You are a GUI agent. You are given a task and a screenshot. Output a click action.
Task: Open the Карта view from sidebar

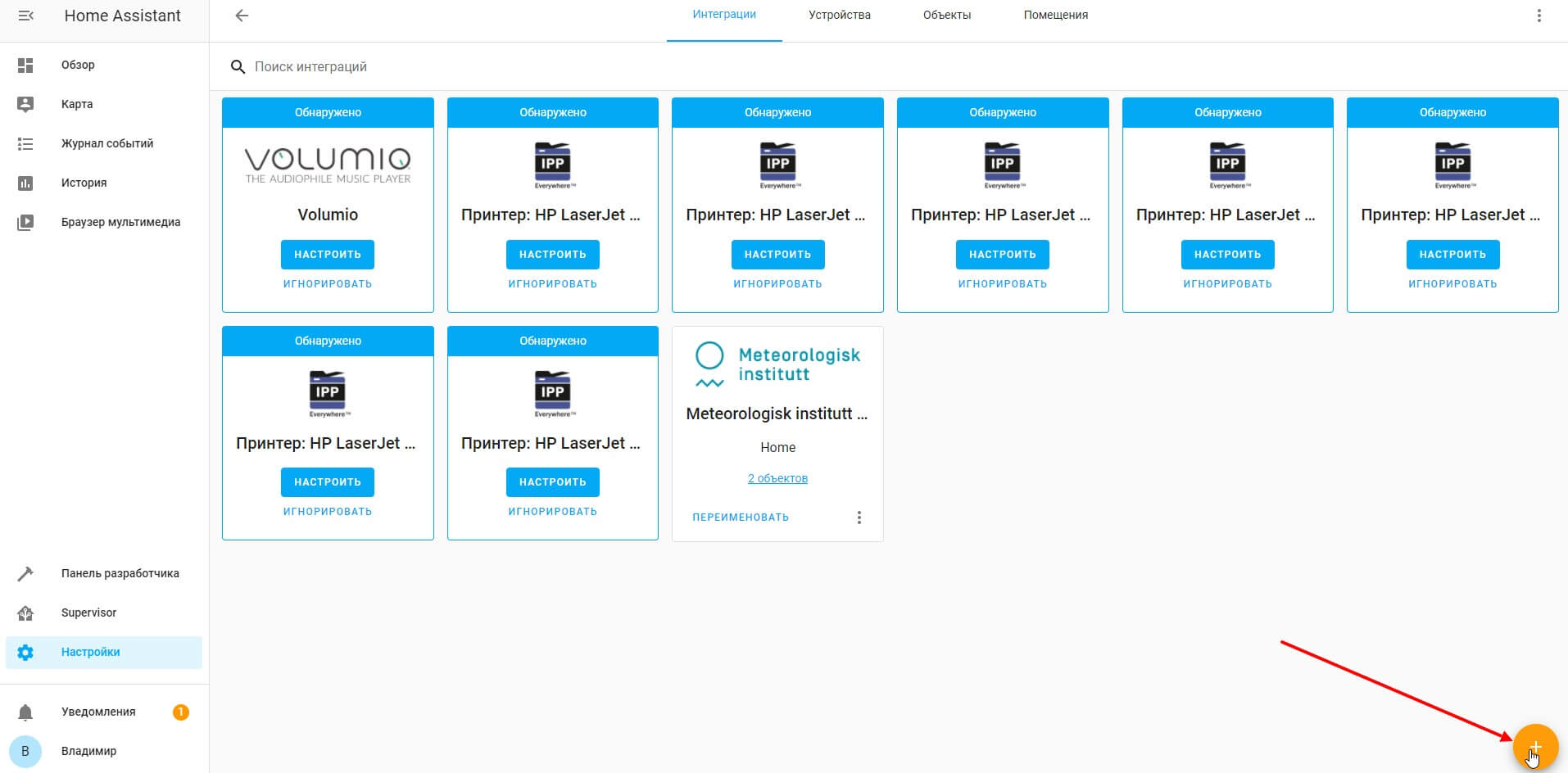[x=78, y=104]
